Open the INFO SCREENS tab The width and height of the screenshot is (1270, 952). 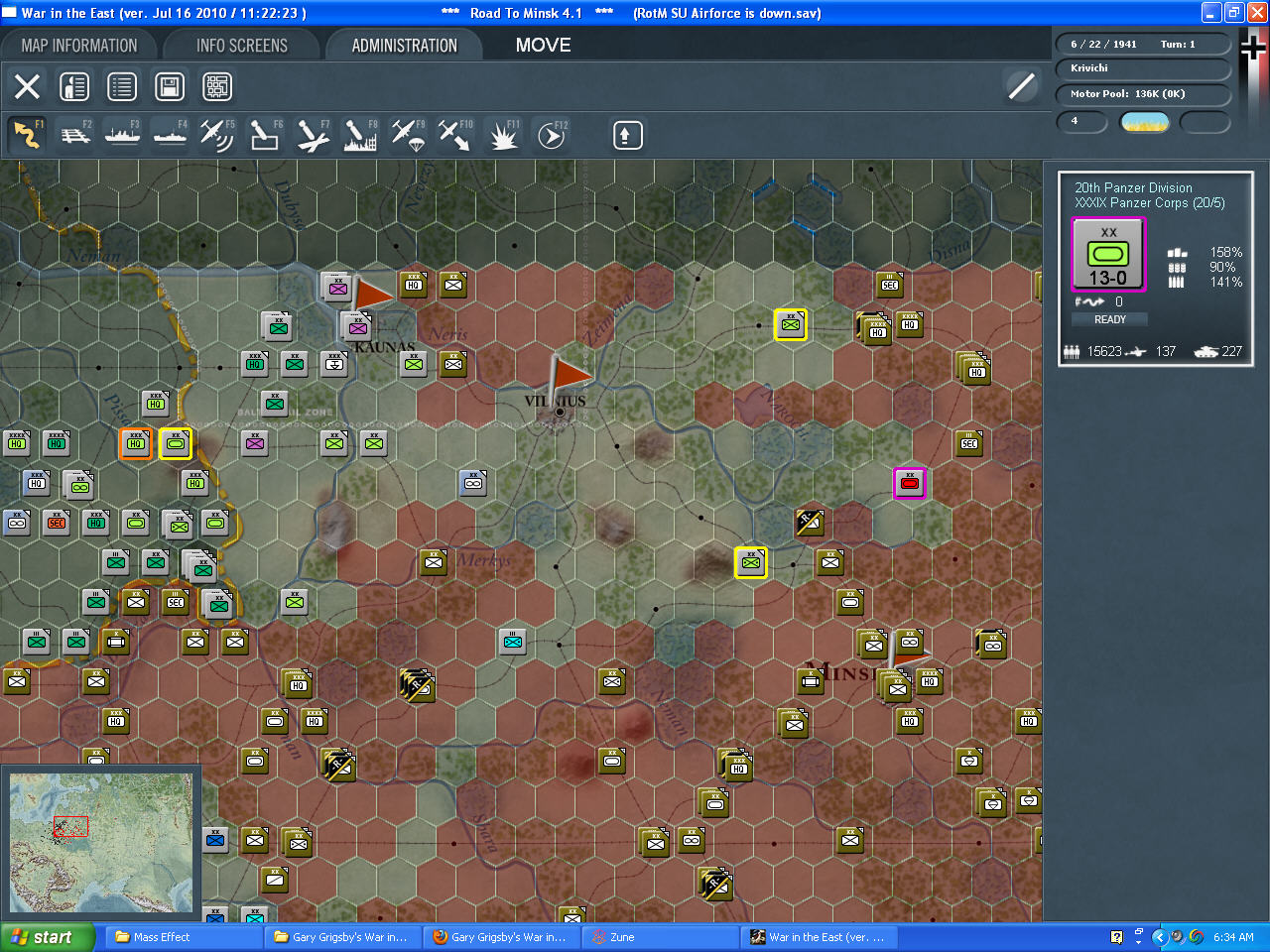(x=242, y=46)
